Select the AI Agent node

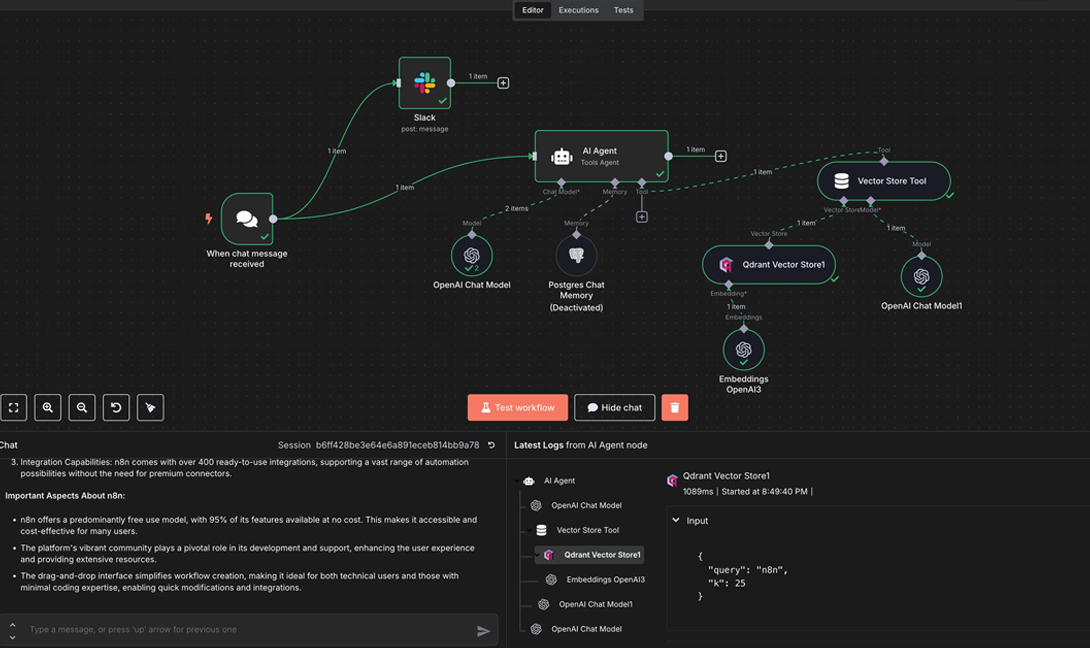click(600, 156)
